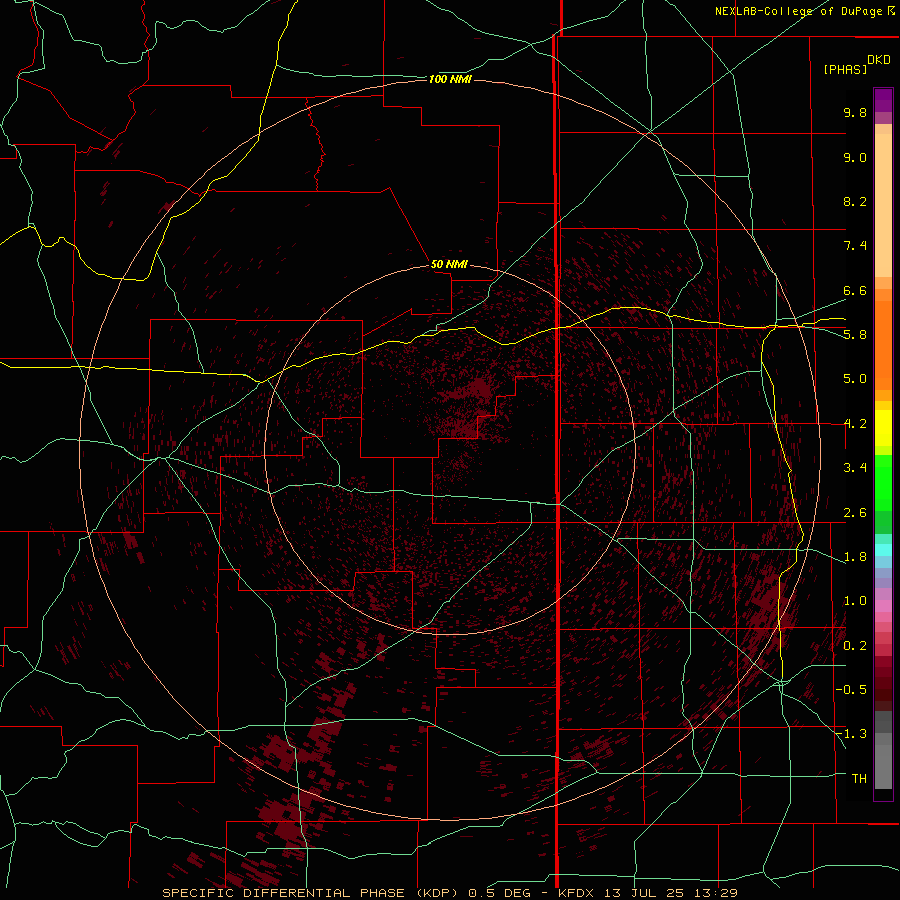The image size is (900, 900).
Task: Click the 6.6 value on the color scale
Action: pos(855,290)
